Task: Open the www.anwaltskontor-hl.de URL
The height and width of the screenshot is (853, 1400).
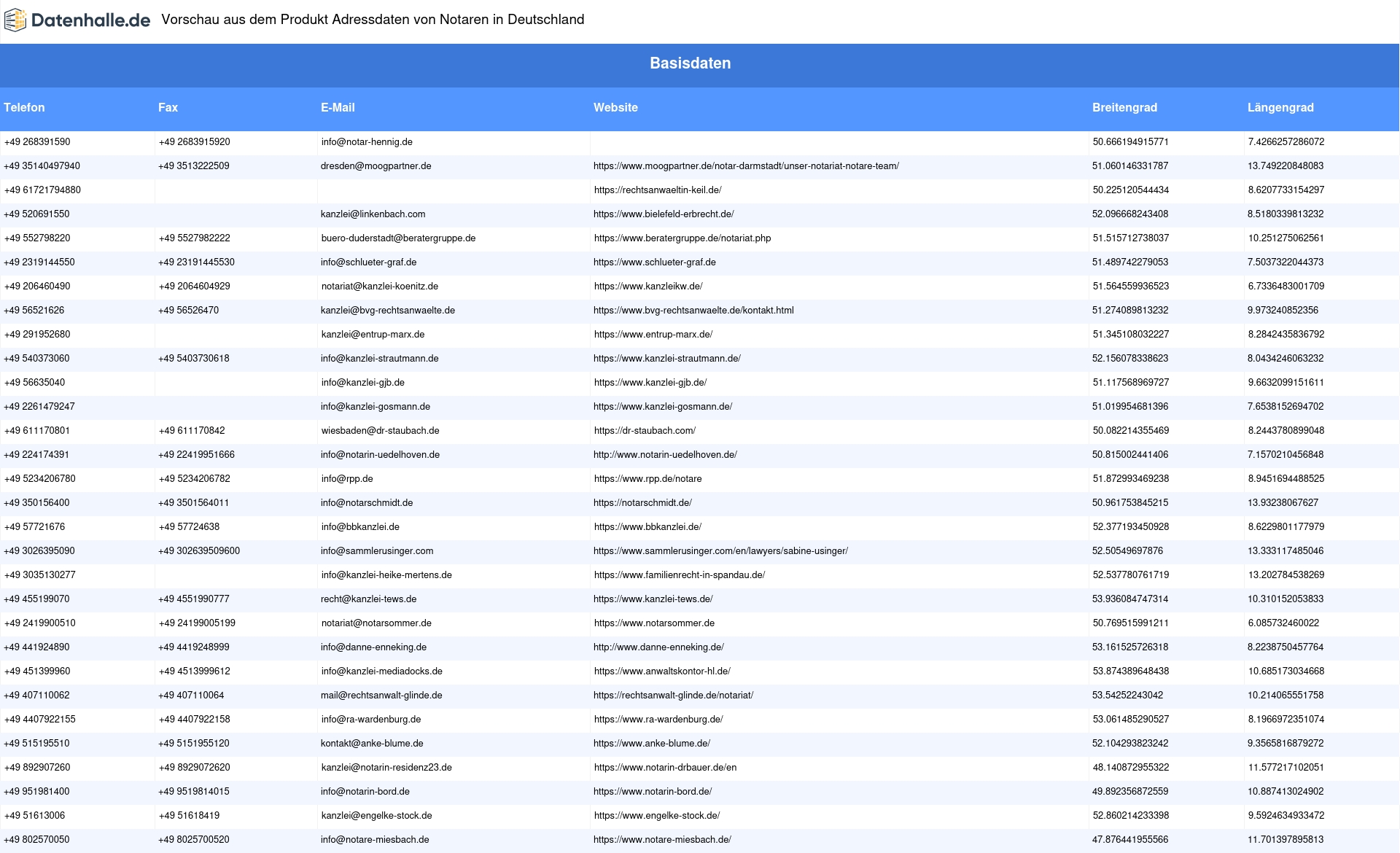Action: pyautogui.click(x=662, y=671)
